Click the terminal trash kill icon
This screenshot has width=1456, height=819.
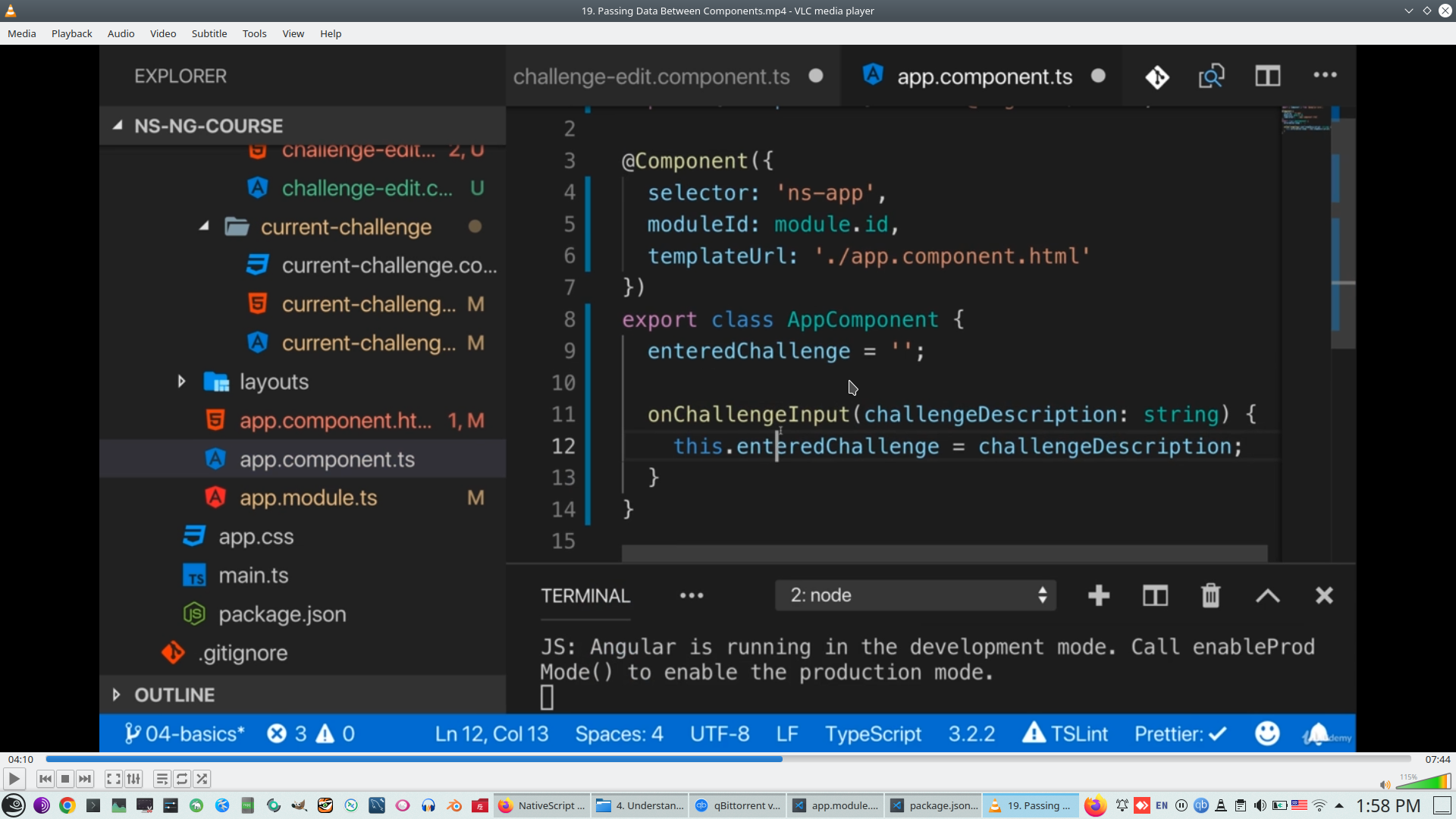[1210, 595]
